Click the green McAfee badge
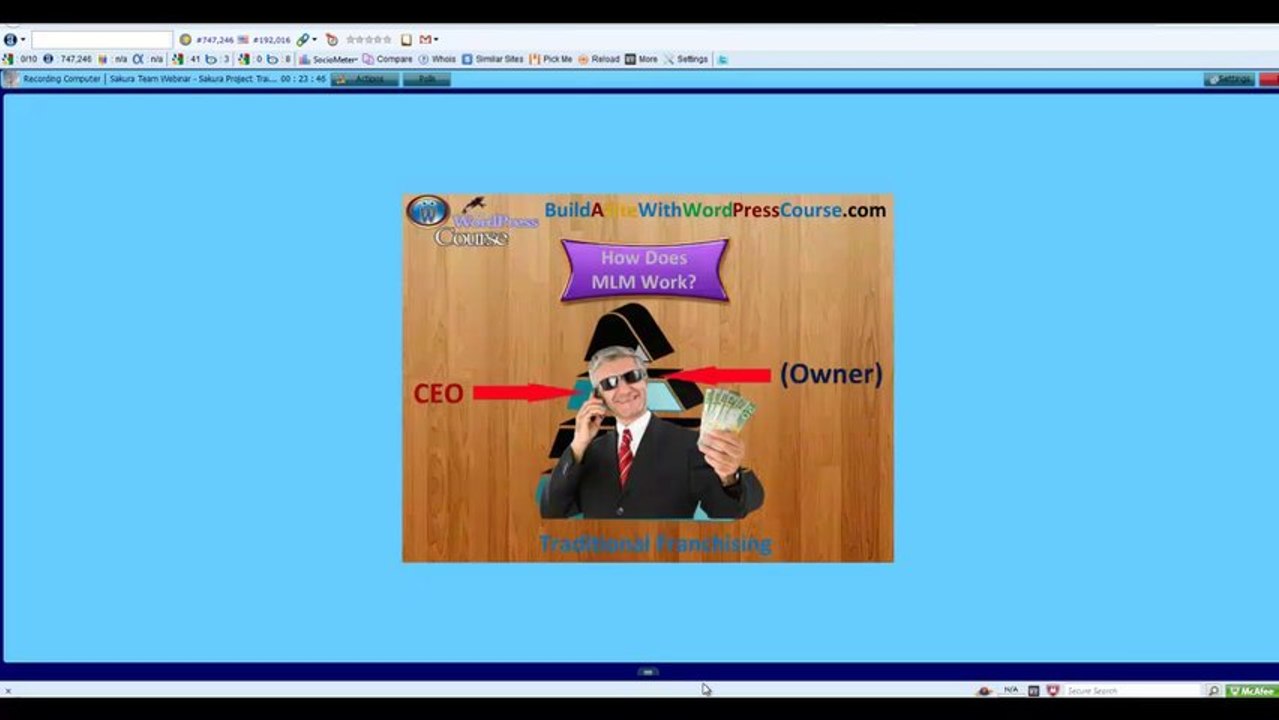Viewport: 1279px width, 720px height. 1252,690
